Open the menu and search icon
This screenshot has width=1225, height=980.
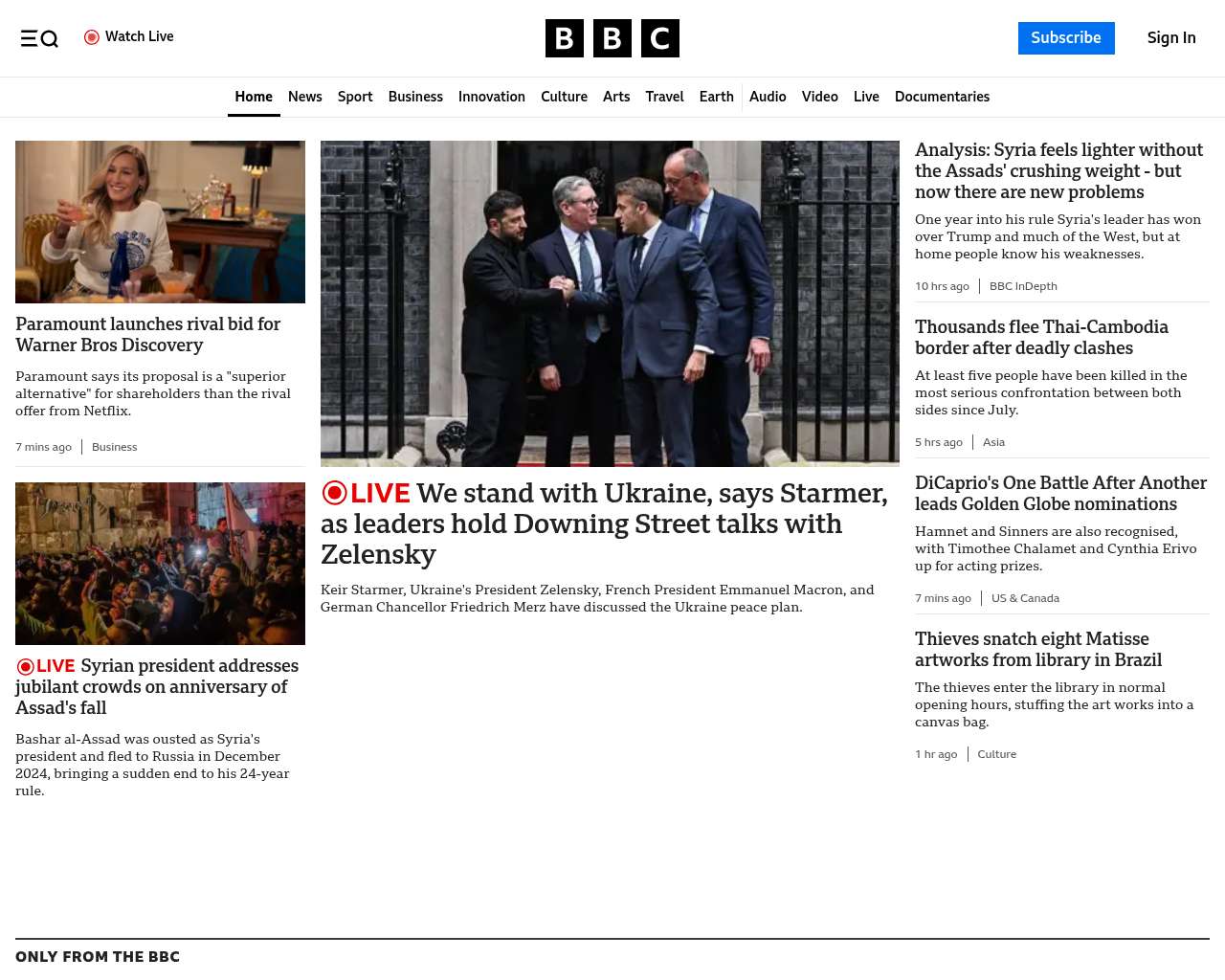[x=39, y=38]
